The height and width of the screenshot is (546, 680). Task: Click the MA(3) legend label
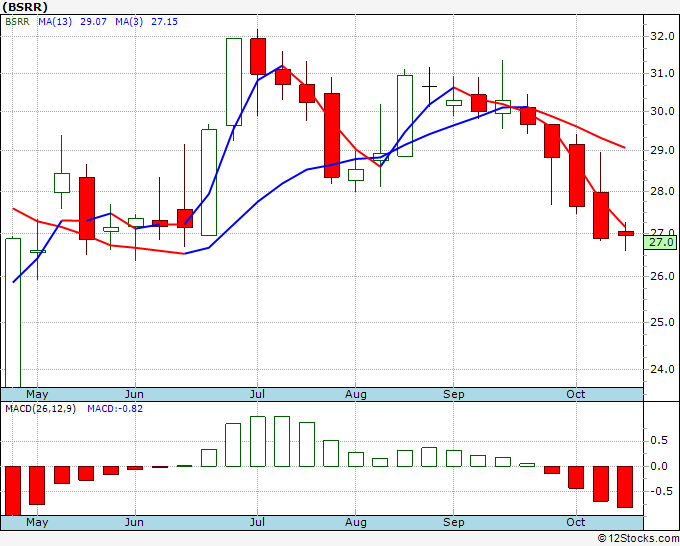129,22
